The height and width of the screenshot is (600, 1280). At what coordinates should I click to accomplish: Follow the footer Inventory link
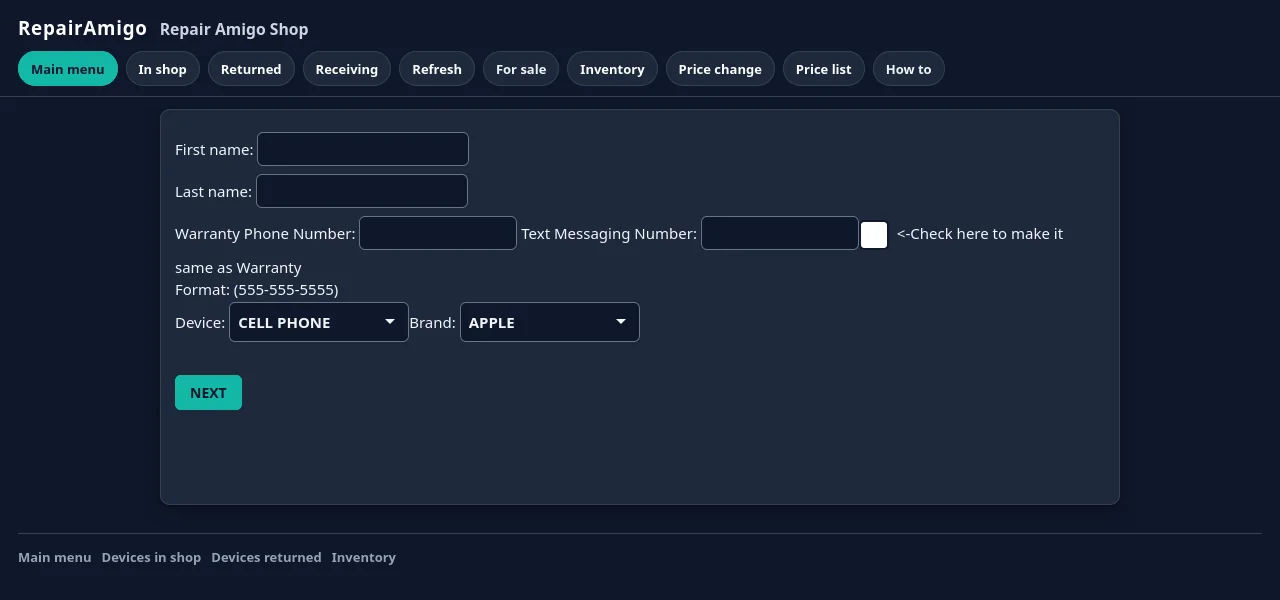point(364,557)
